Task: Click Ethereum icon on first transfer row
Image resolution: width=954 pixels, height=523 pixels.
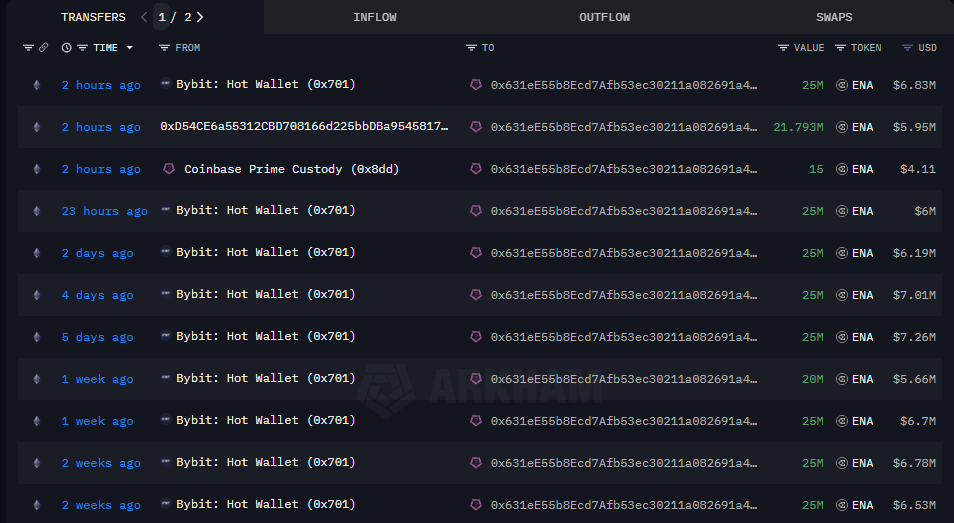Action: (38, 85)
